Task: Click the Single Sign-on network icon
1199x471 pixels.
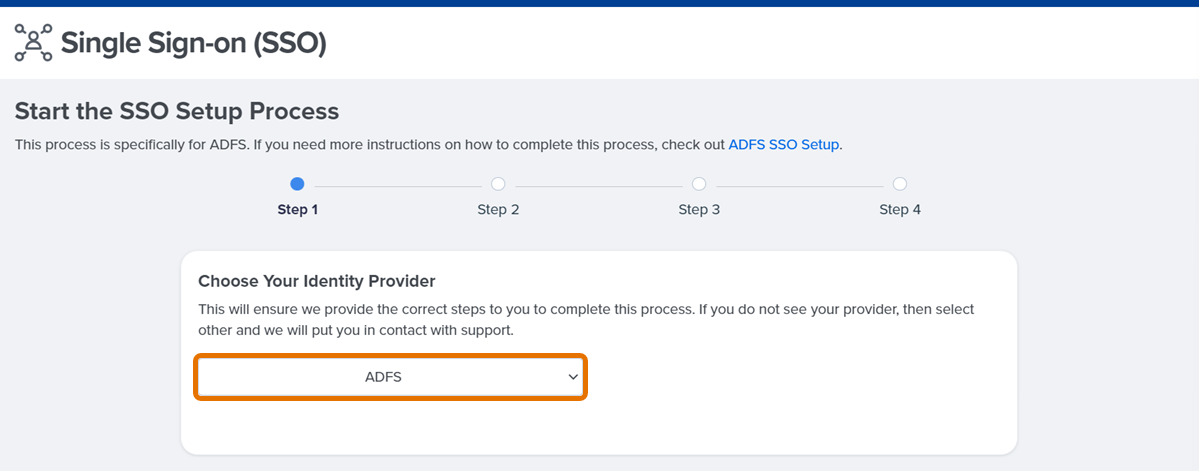Action: pyautogui.click(x=34, y=42)
